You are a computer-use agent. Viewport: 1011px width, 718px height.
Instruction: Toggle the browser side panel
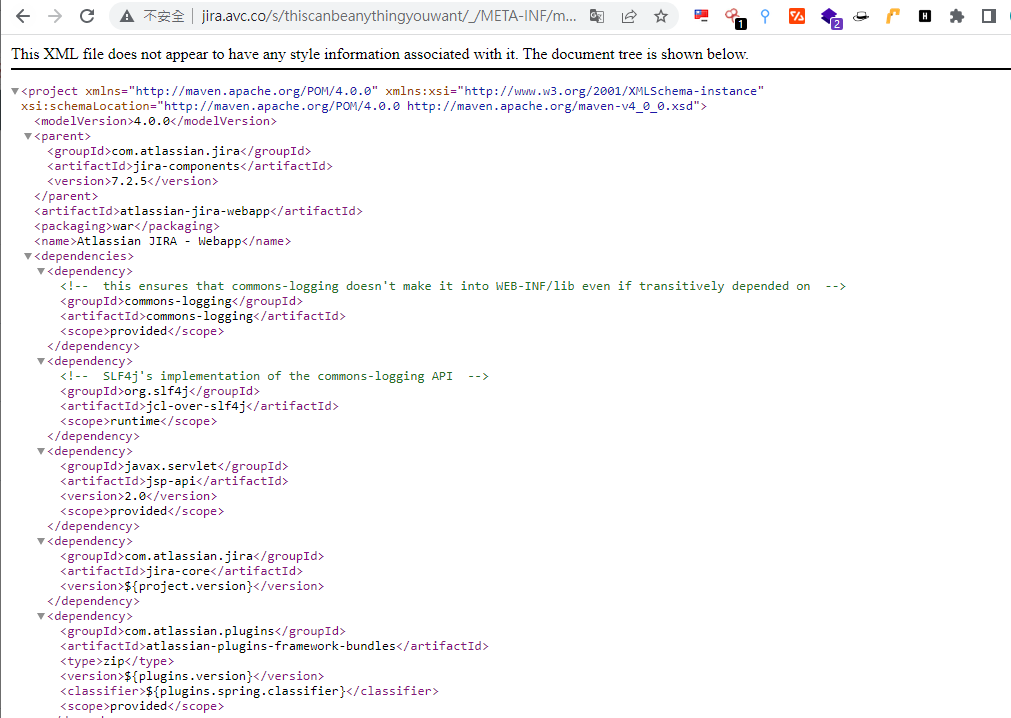tap(988, 16)
